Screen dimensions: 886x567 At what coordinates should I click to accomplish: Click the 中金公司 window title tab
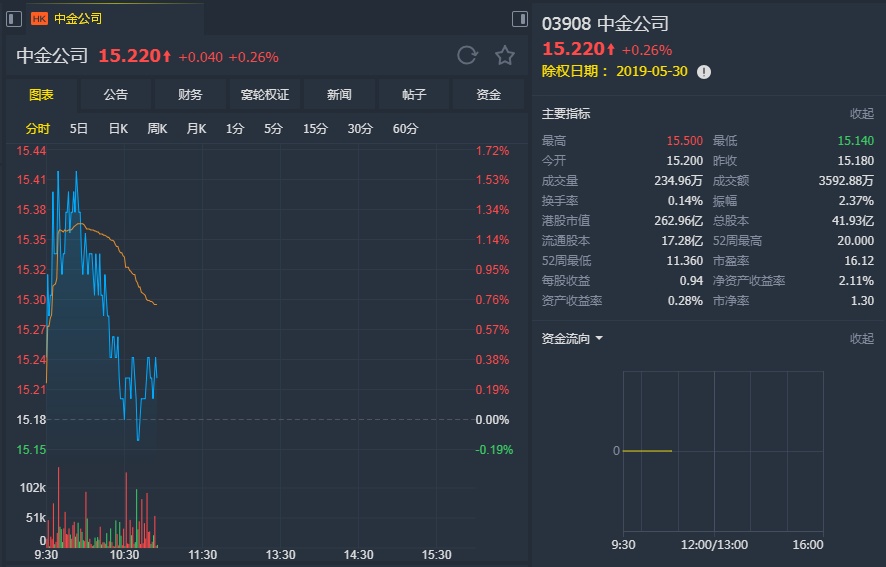tap(78, 19)
